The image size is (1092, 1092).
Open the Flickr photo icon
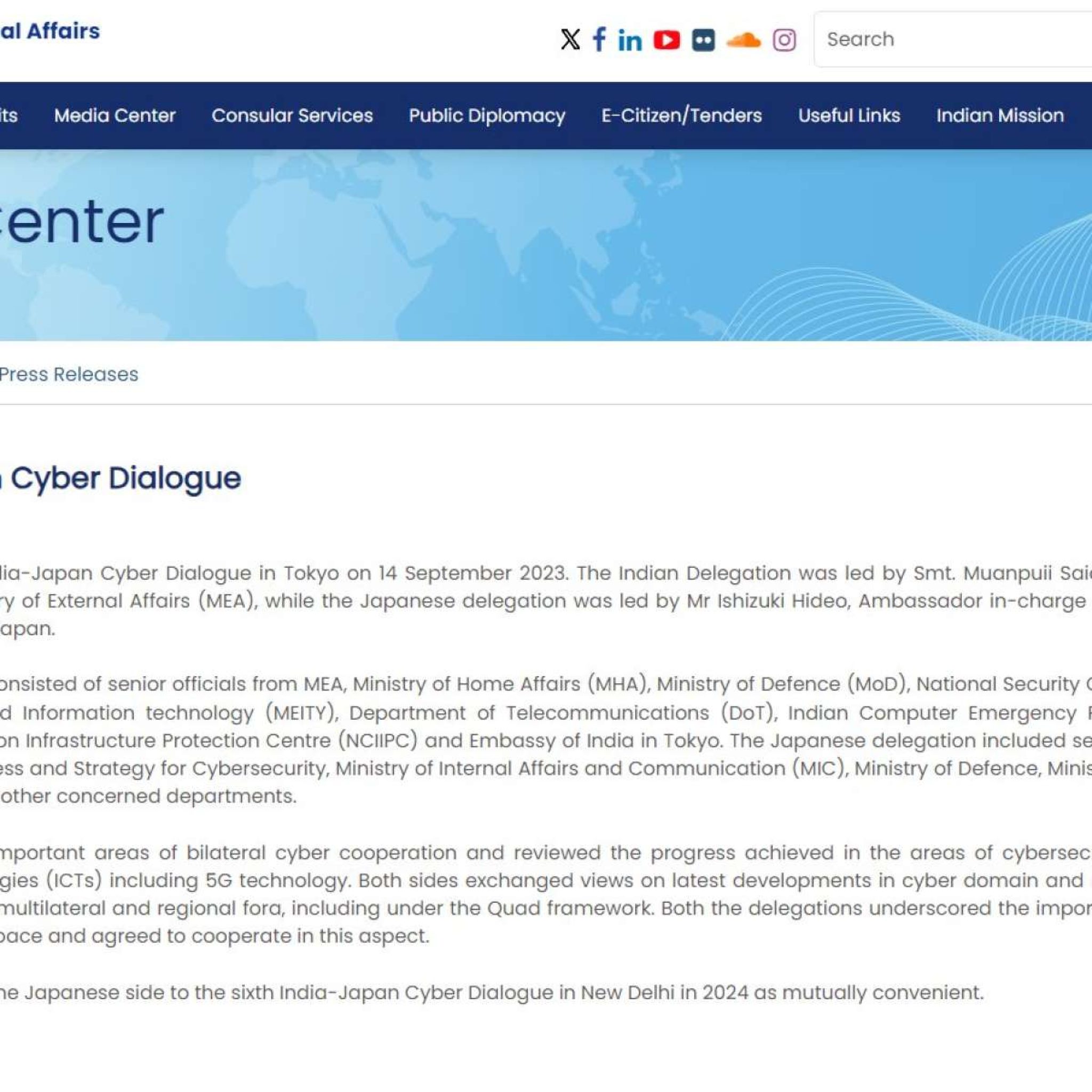pos(703,40)
